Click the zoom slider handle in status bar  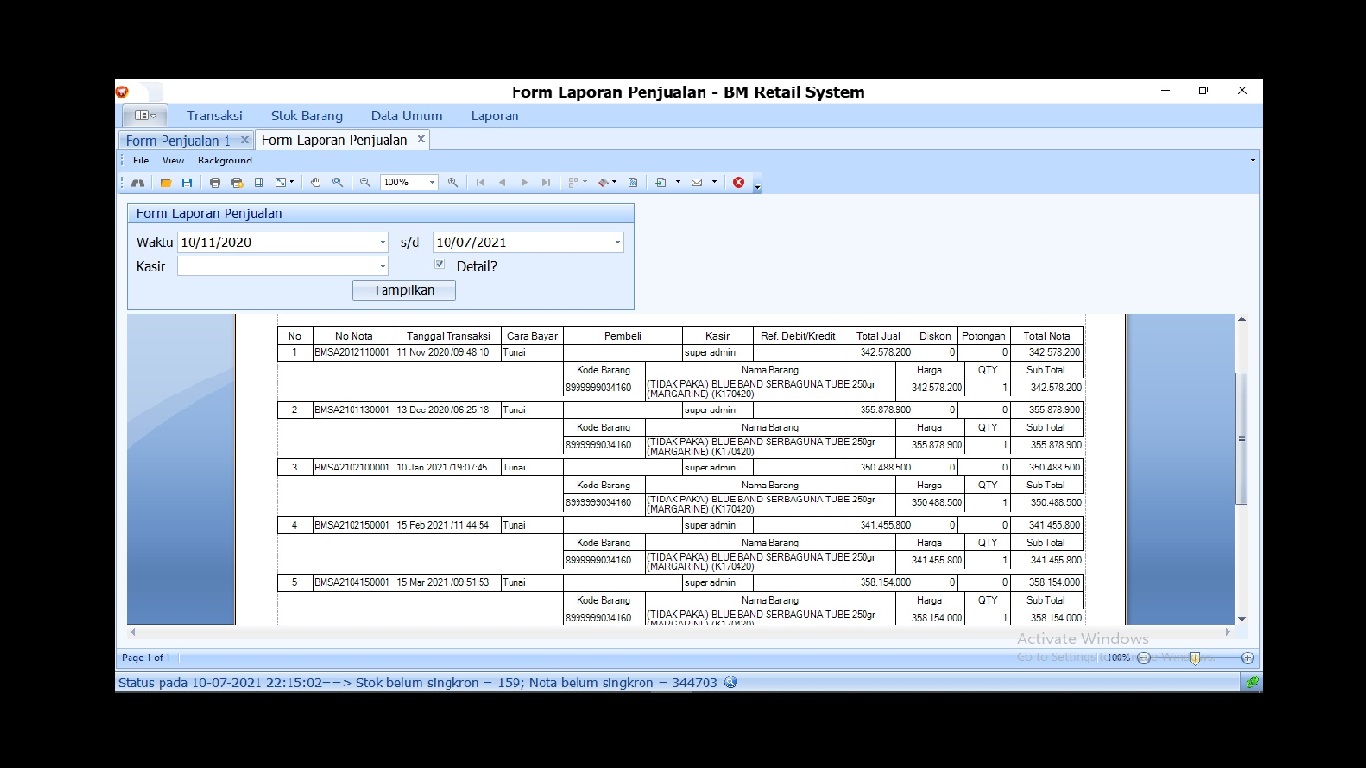tap(1194, 658)
